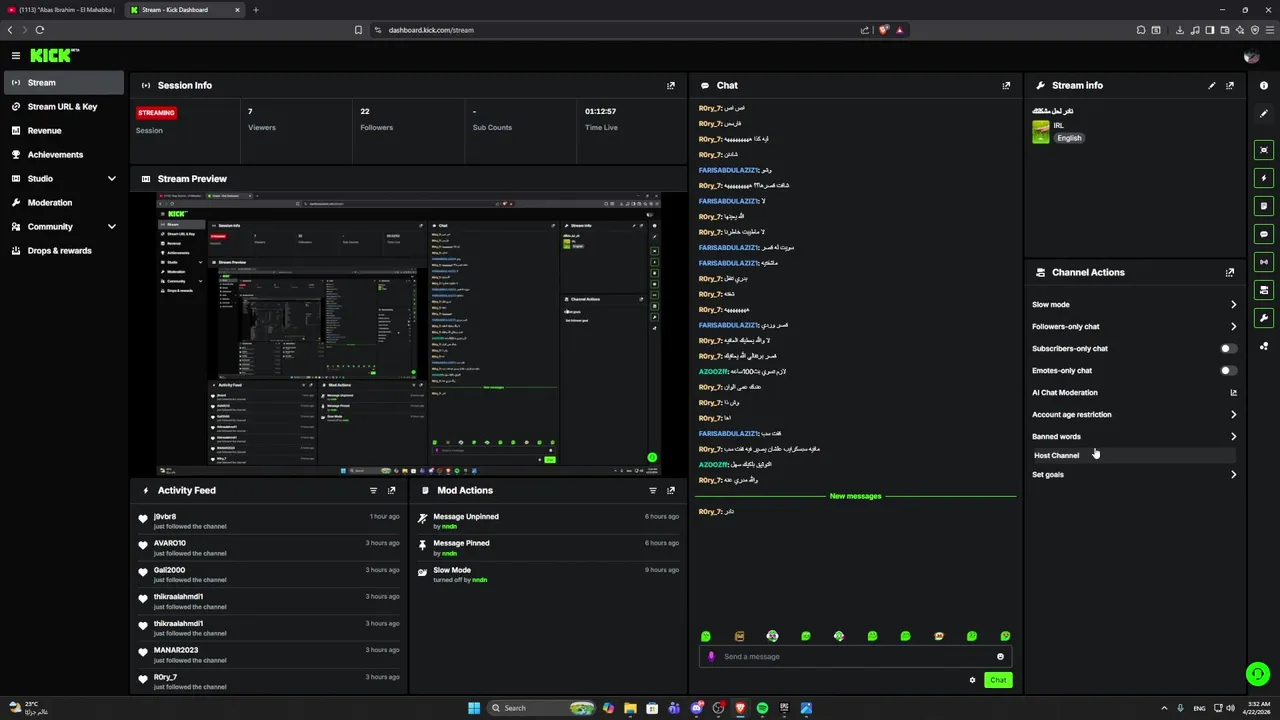Open Slow mode options chevron
This screenshot has width=1280, height=720.
(x=1233, y=305)
